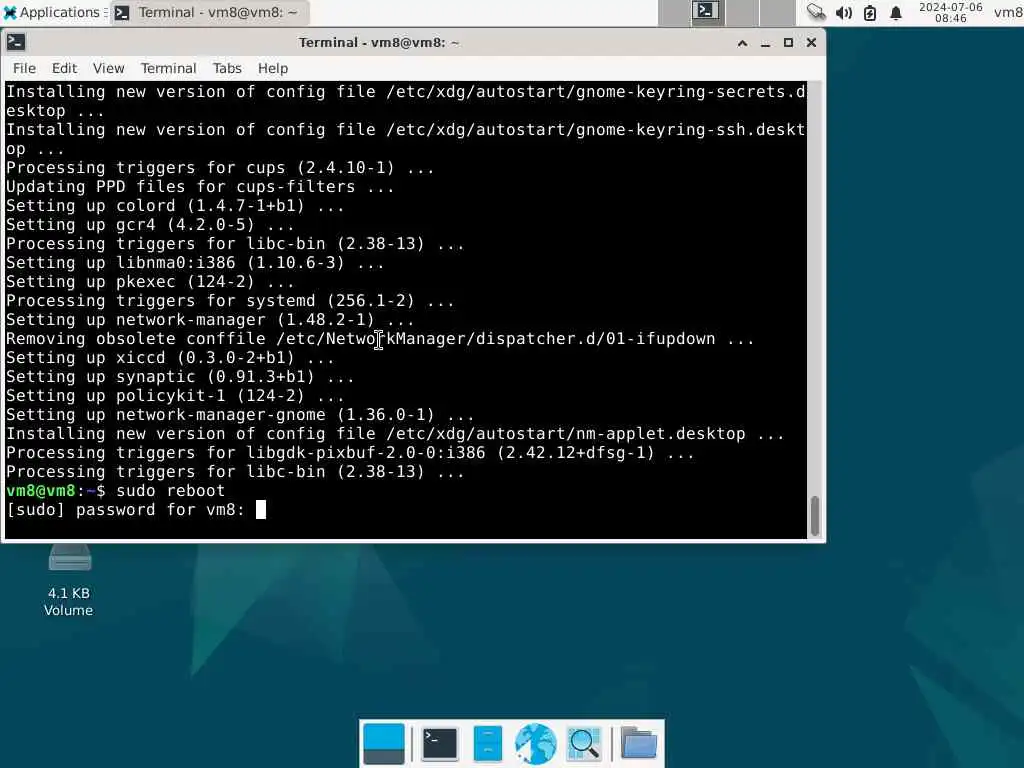The width and height of the screenshot is (1024, 768).
Task: Click the terminal icon in window title bar
Action: coord(16,42)
